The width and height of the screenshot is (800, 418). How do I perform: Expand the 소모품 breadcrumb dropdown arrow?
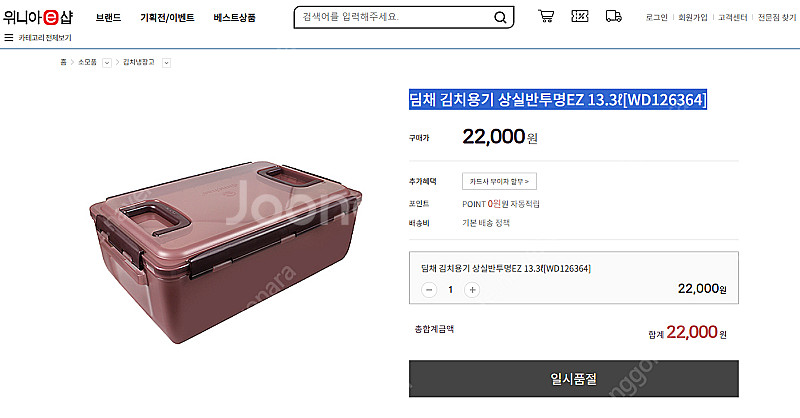107,63
